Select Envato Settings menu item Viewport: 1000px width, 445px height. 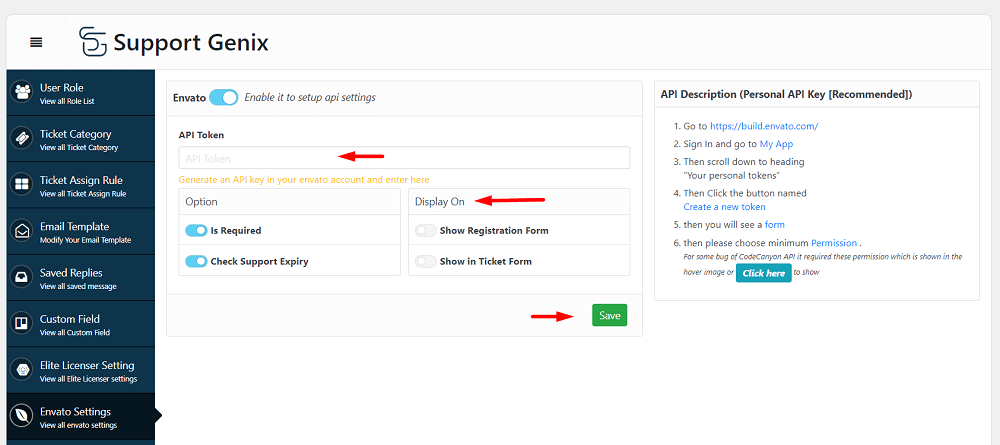pos(80,416)
